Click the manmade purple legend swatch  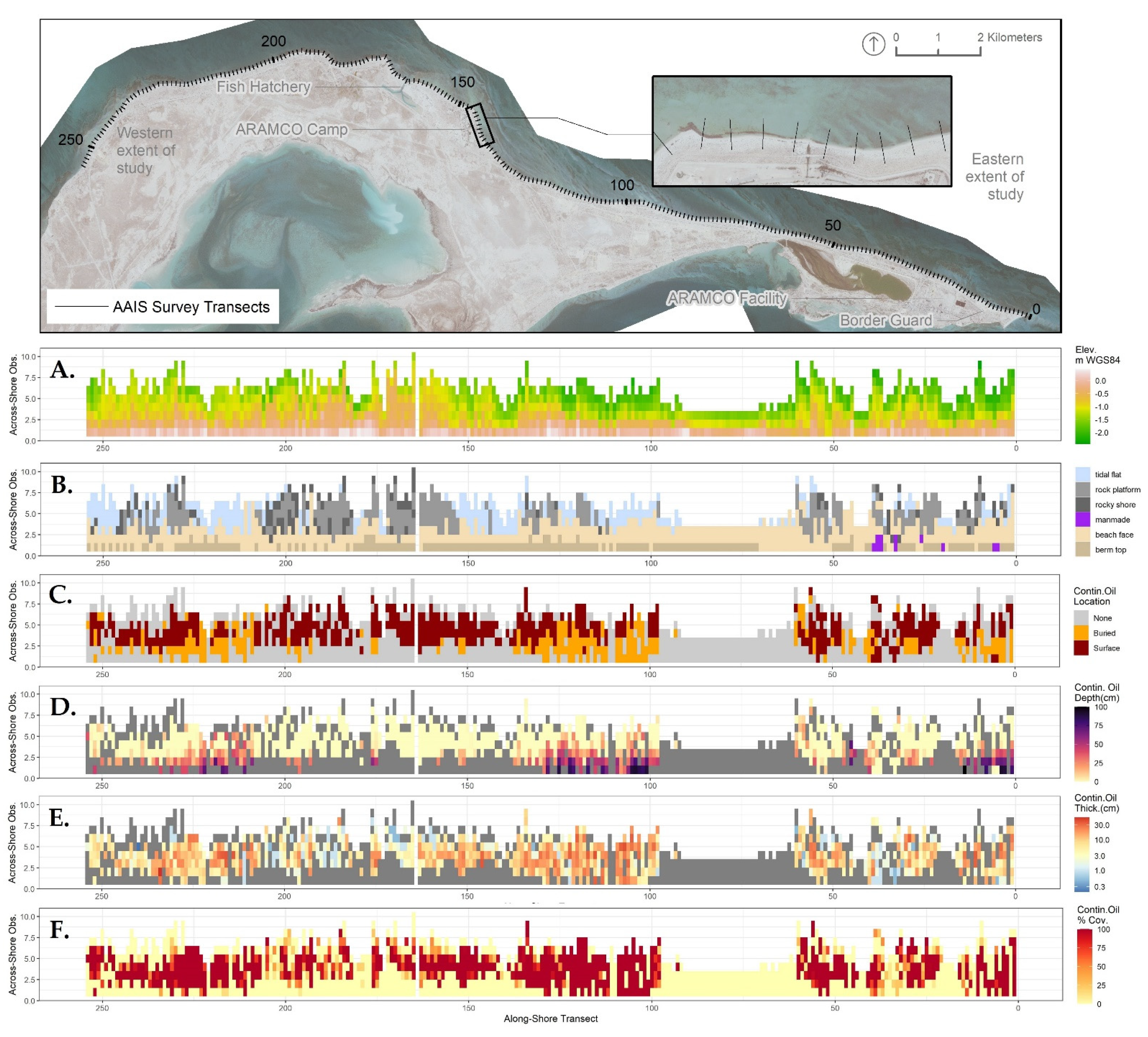tap(1082, 519)
